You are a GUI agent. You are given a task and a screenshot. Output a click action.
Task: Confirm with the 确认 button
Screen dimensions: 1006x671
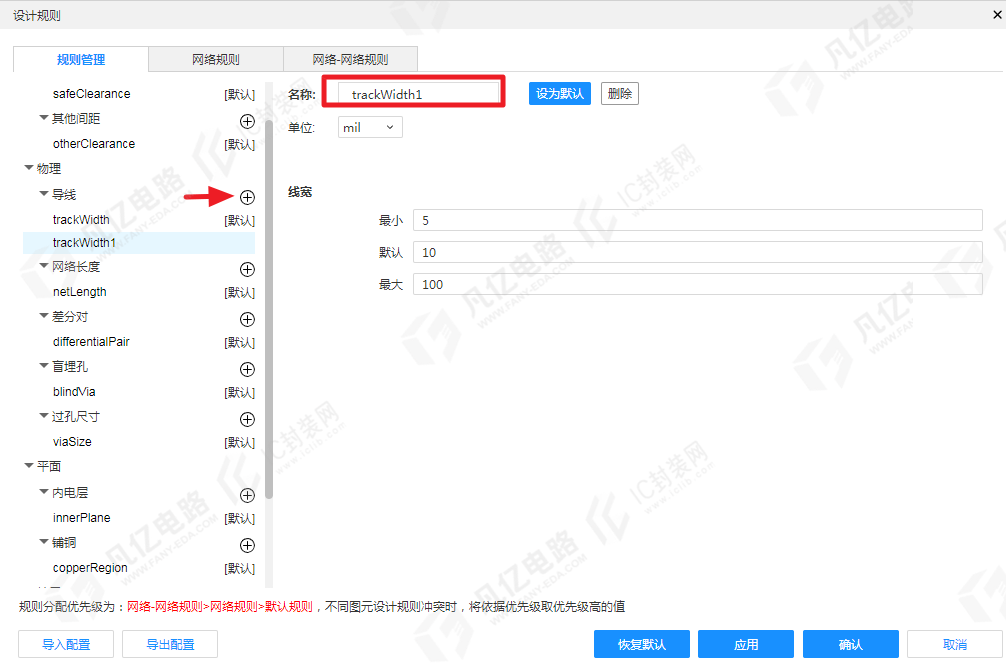[851, 644]
